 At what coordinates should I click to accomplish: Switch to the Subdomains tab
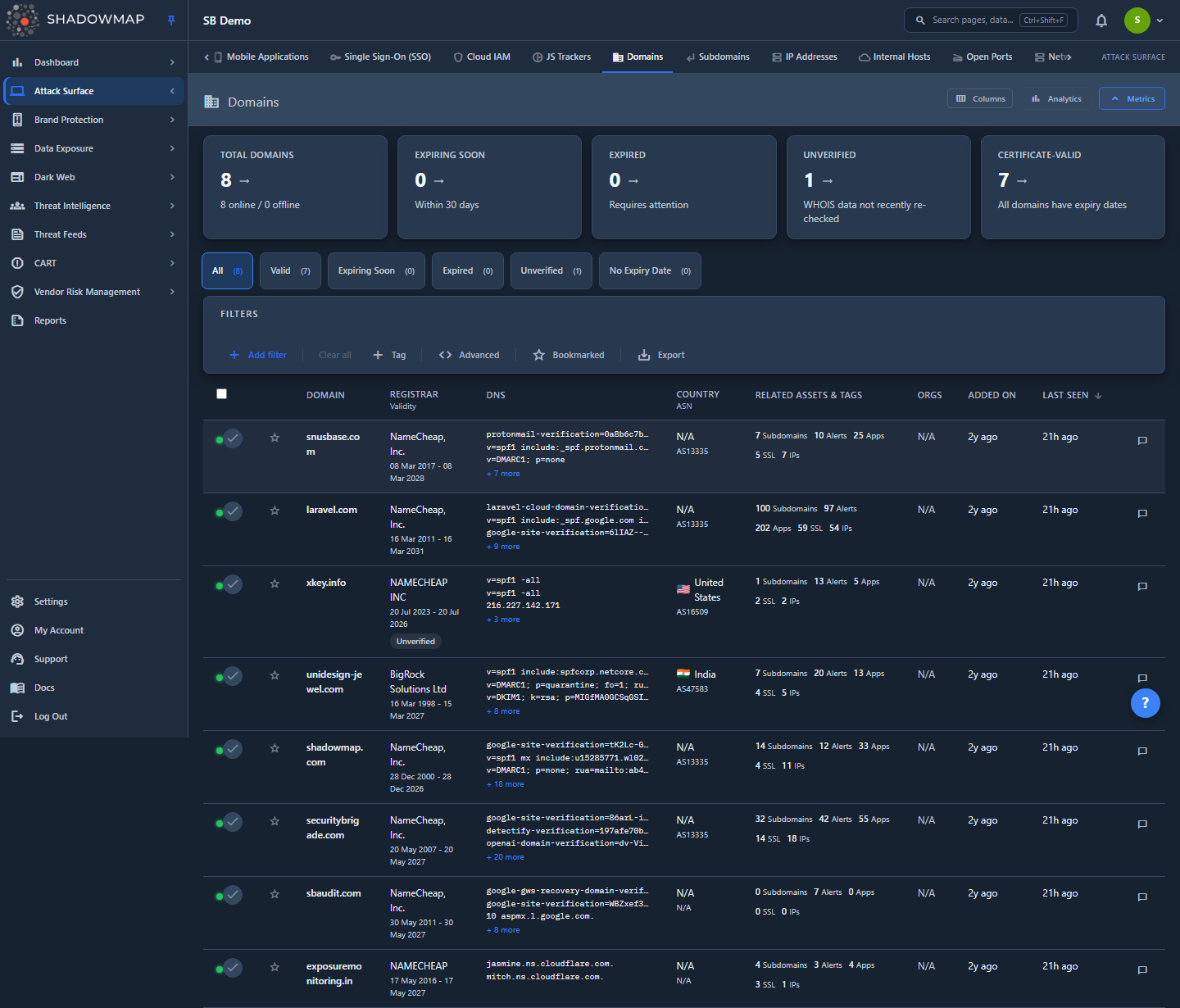pyautogui.click(x=718, y=57)
